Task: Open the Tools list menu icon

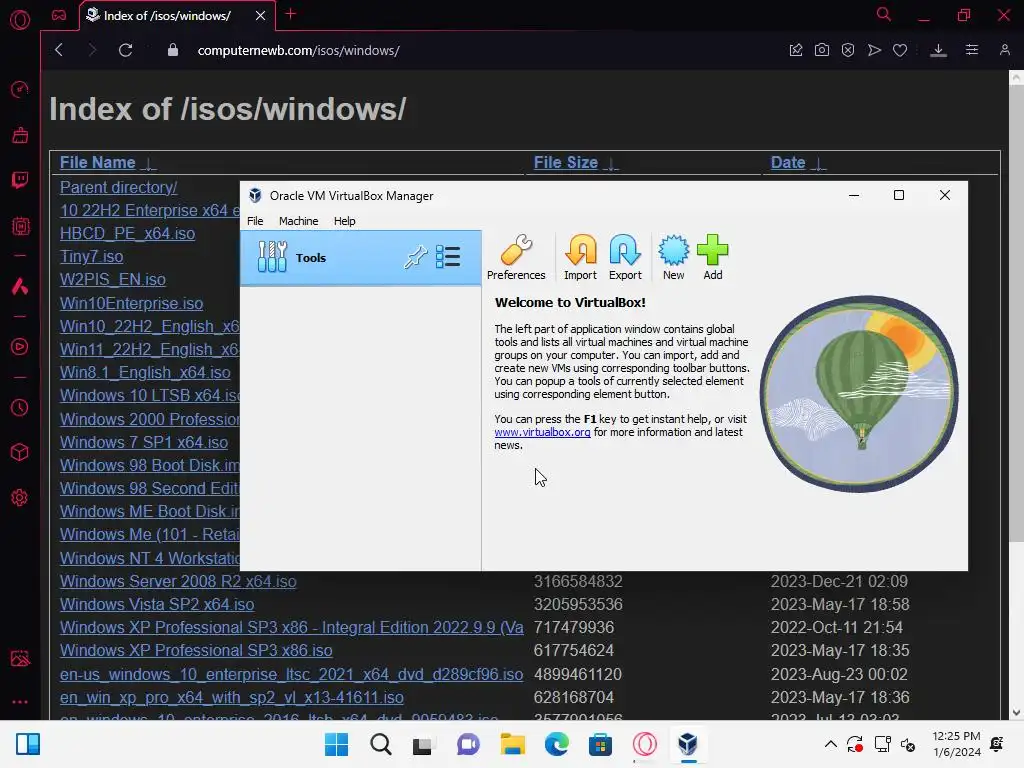Action: (448, 257)
